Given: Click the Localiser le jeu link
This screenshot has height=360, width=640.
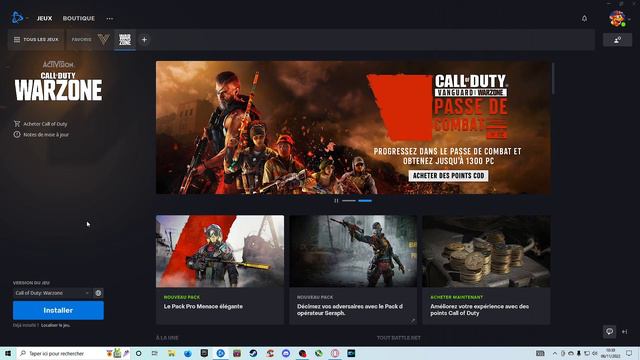Looking at the screenshot, I should pos(56,325).
